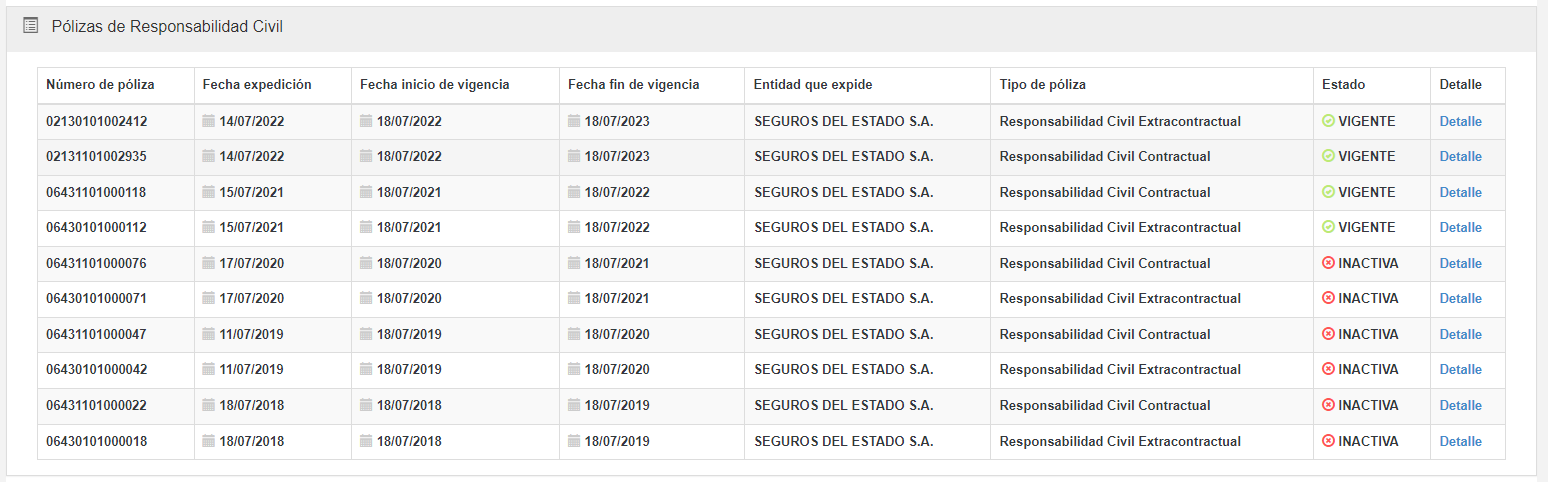Click green VIGENTE icon for policy 06430101000112

[1328, 227]
